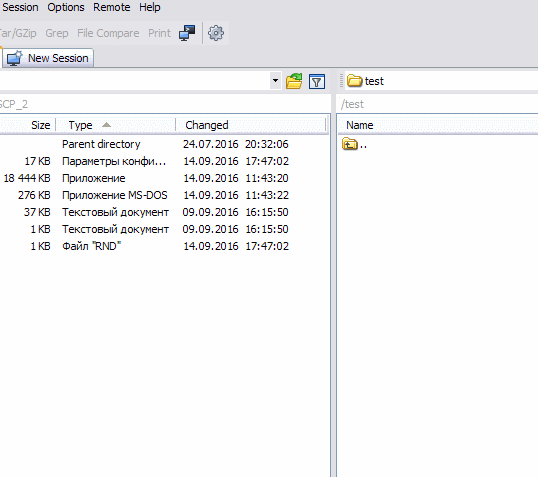Image resolution: width=538 pixels, height=477 pixels.
Task: Open the file filter funnel icon
Action: pos(317,81)
